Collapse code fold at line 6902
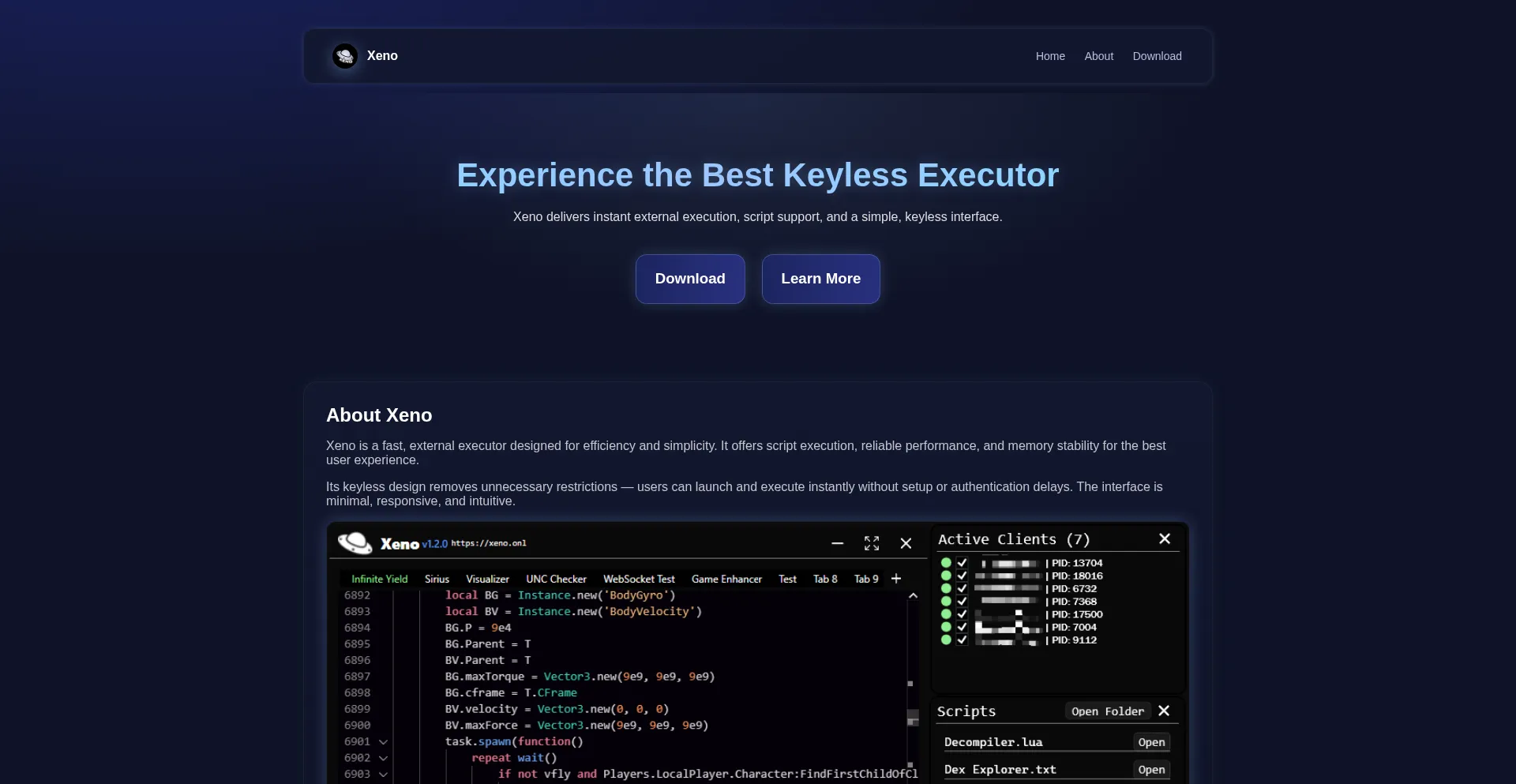This screenshot has width=1516, height=784. tap(383, 758)
